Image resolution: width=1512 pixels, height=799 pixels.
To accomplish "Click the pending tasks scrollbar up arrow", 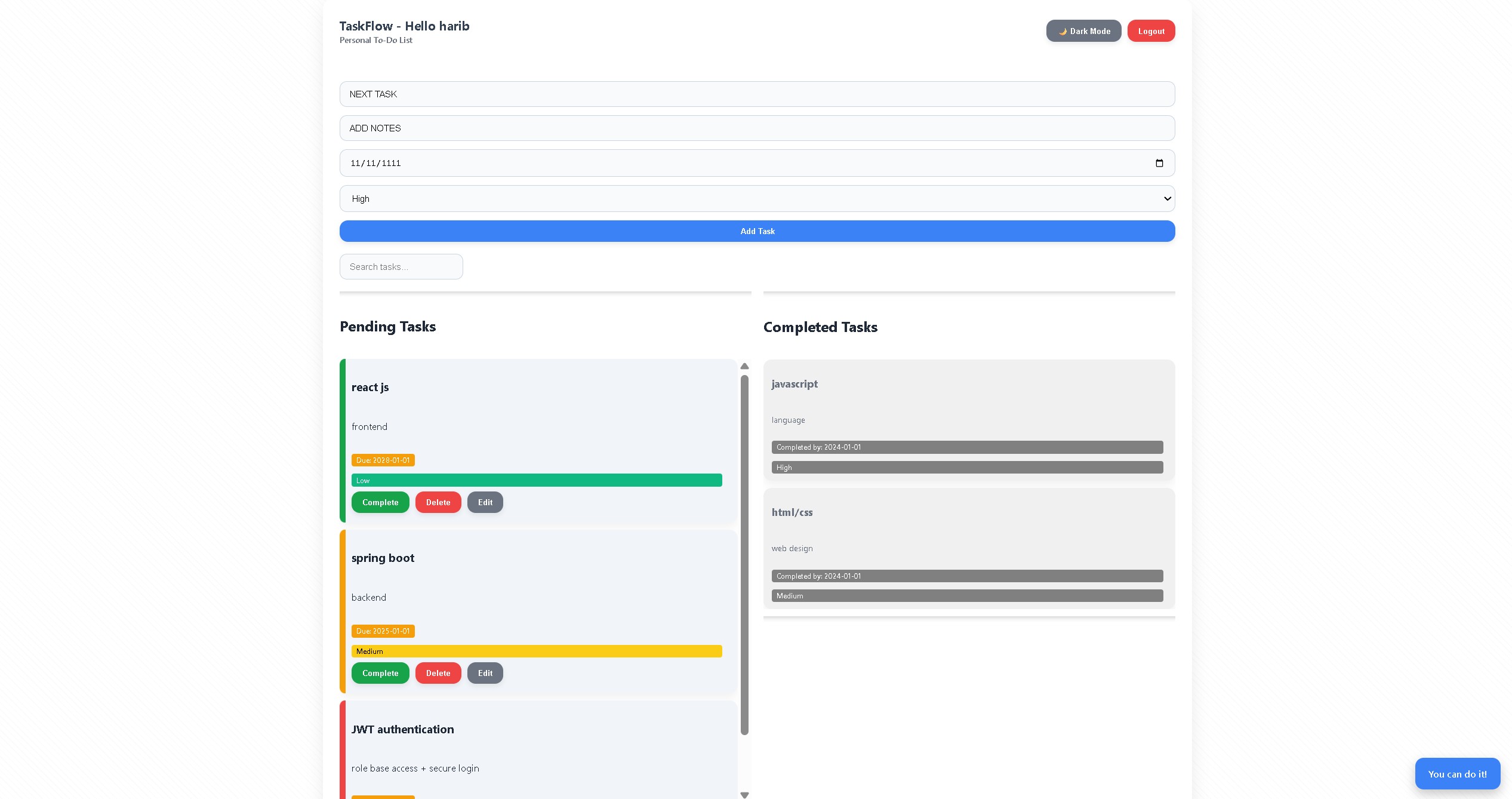I will coord(744,366).
